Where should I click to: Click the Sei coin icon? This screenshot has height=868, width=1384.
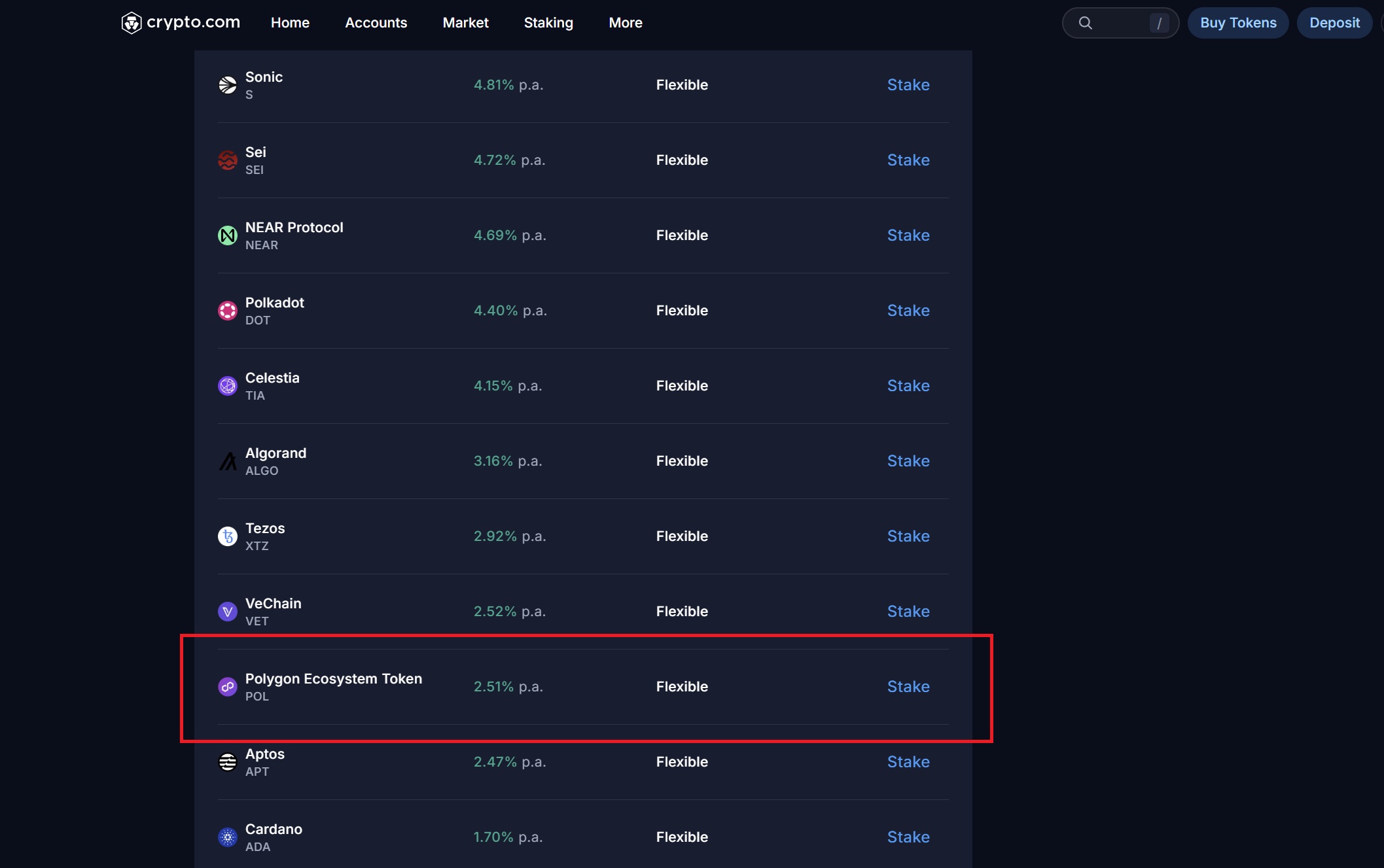click(x=228, y=160)
